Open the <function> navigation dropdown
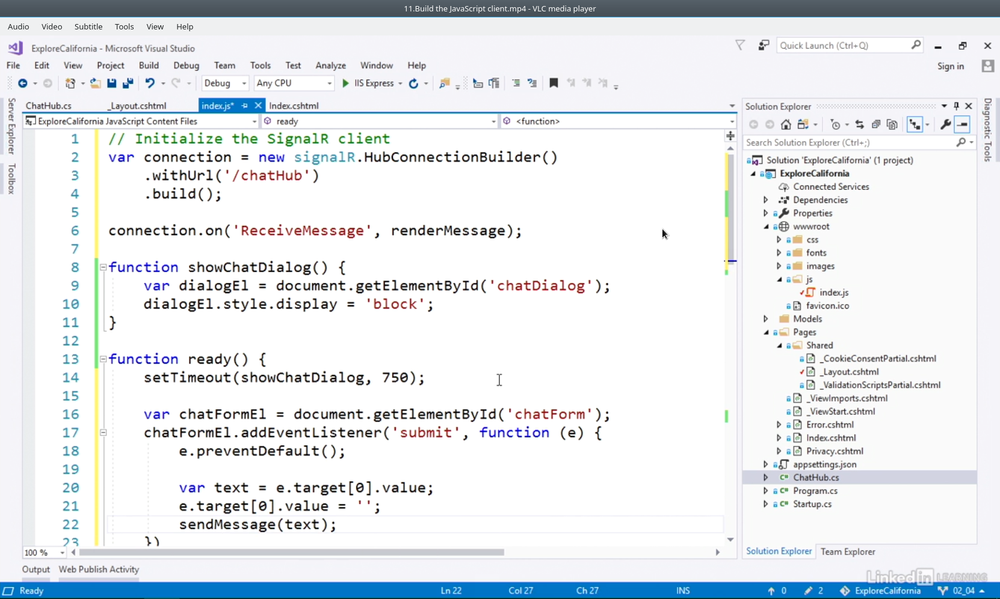Screen dimensions: 1000x599 point(619,121)
